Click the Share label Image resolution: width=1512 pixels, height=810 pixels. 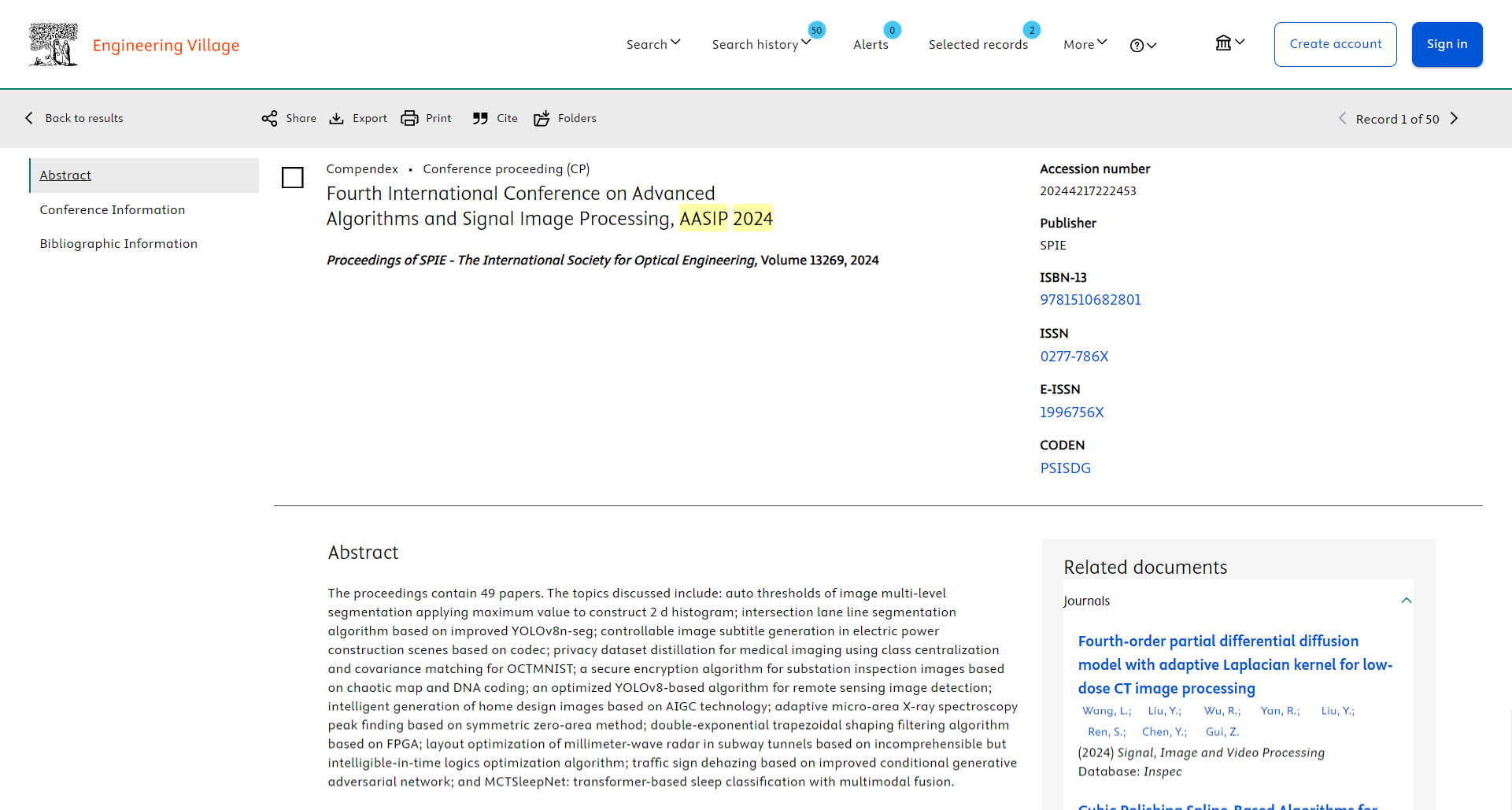pyautogui.click(x=301, y=119)
